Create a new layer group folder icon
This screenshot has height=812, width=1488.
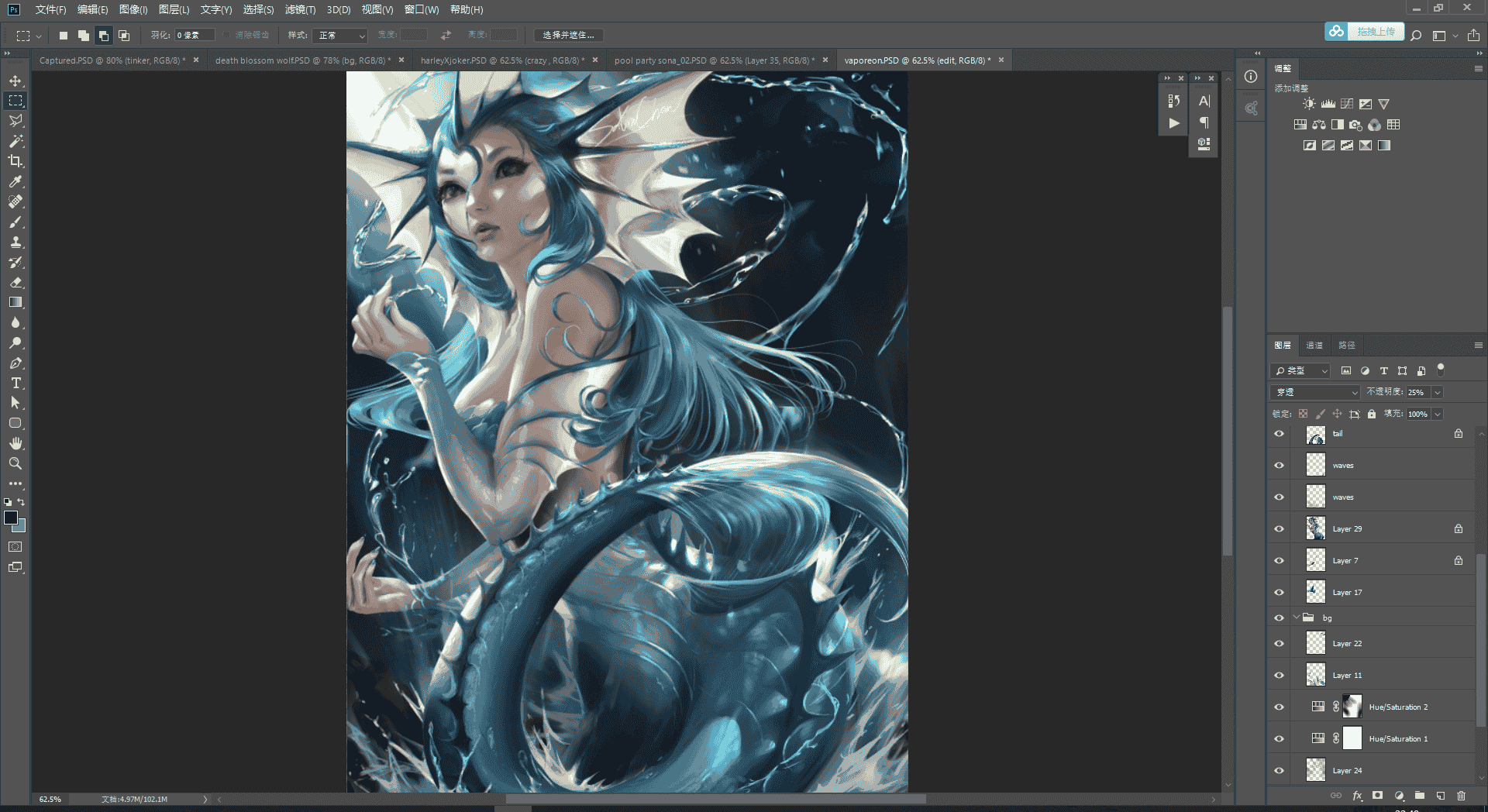point(1420,796)
